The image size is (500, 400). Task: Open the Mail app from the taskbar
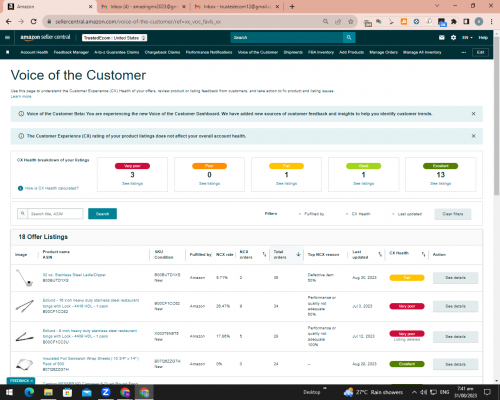pos(87,392)
